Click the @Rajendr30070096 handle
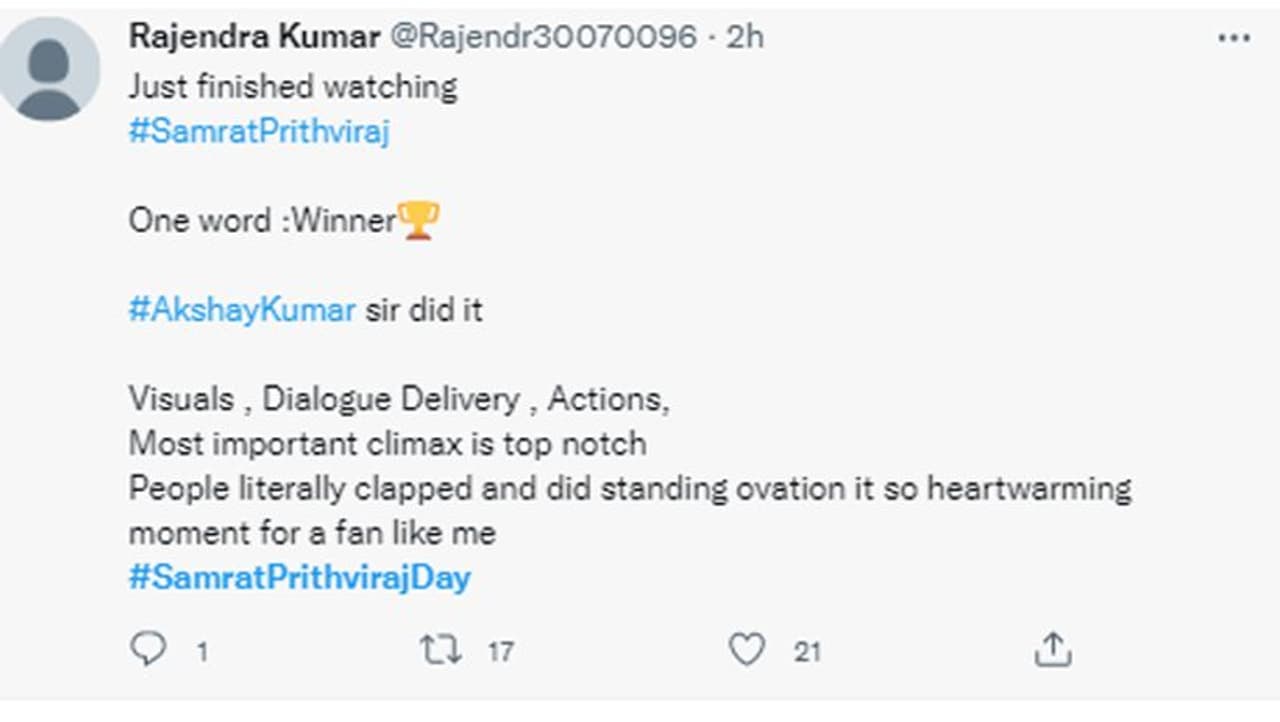The width and height of the screenshot is (1280, 722). [541, 37]
